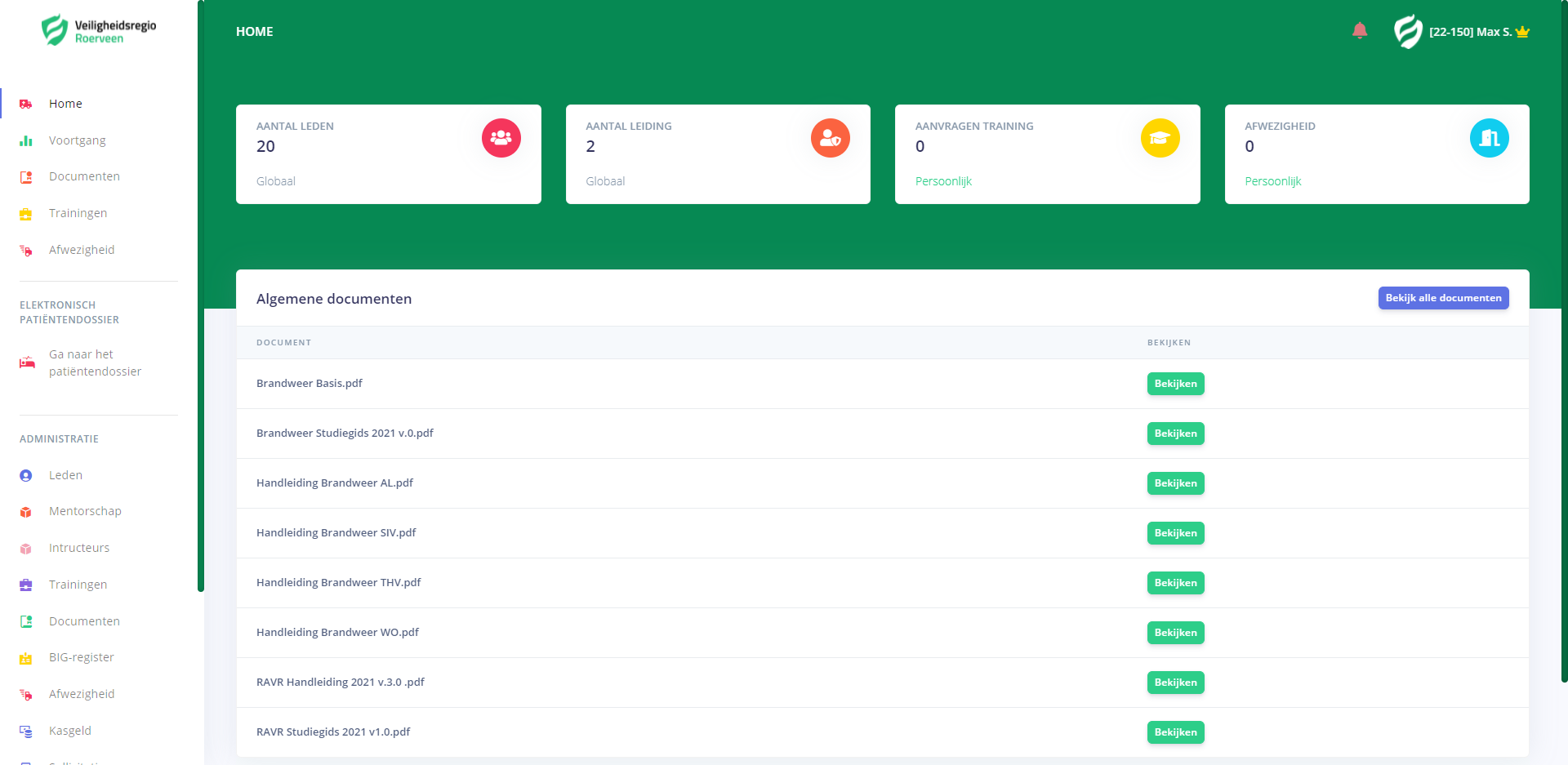
Task: Click Persoonlijk link under Aanvragen Training
Action: [943, 181]
